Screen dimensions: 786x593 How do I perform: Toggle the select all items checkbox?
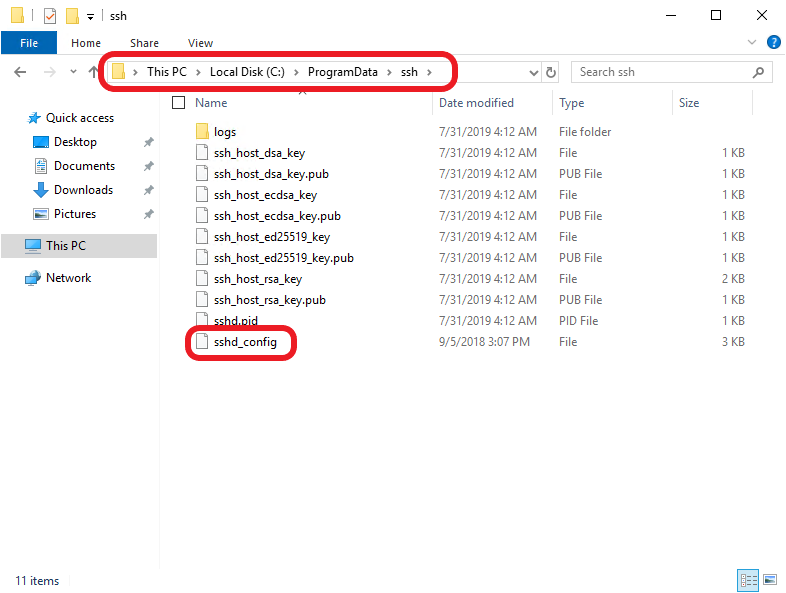pos(179,103)
